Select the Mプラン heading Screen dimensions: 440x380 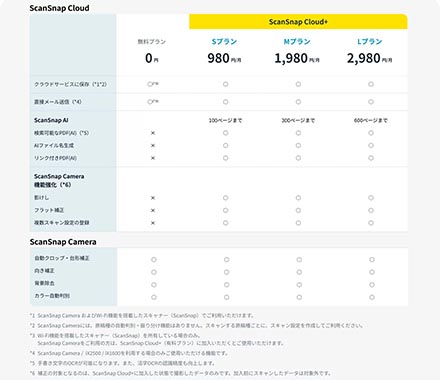[297, 42]
